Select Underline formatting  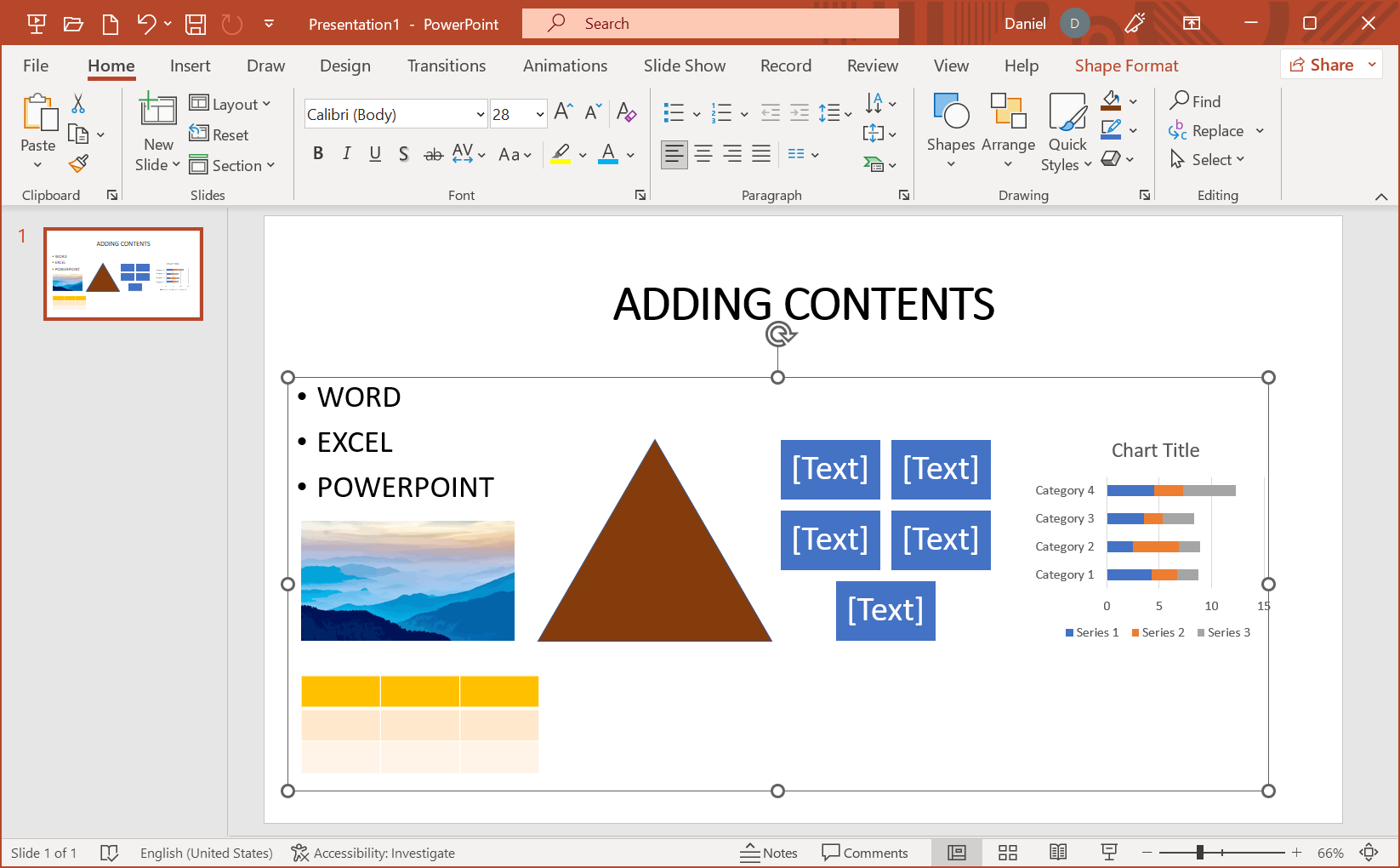point(375,154)
